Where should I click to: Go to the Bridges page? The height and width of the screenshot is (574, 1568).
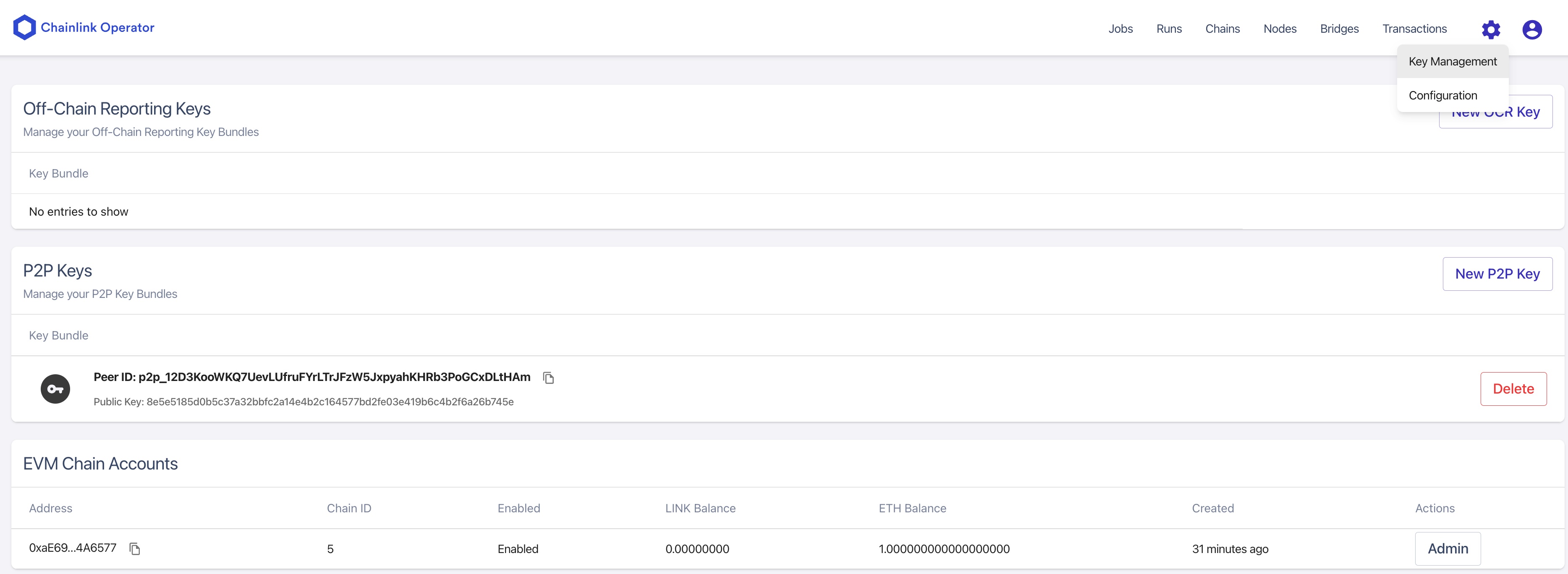[x=1339, y=29]
